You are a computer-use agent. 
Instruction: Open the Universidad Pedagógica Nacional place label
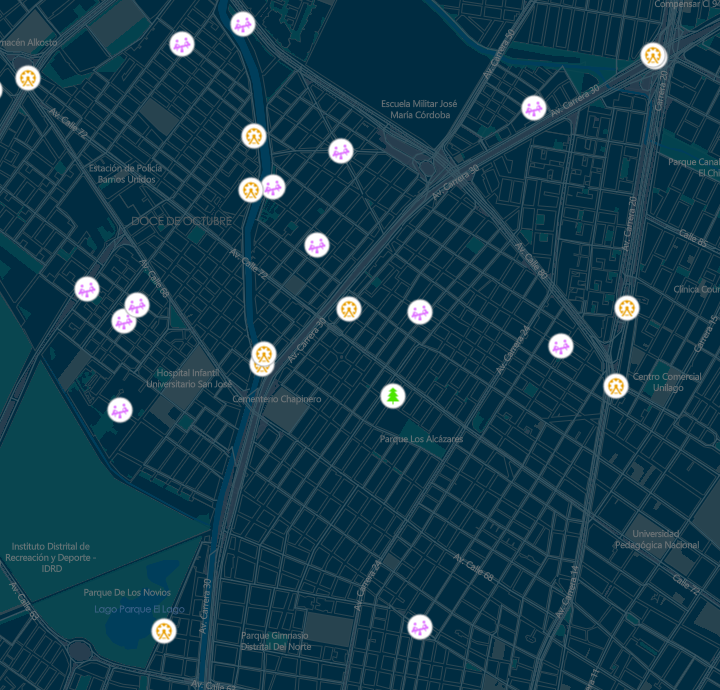point(666,539)
